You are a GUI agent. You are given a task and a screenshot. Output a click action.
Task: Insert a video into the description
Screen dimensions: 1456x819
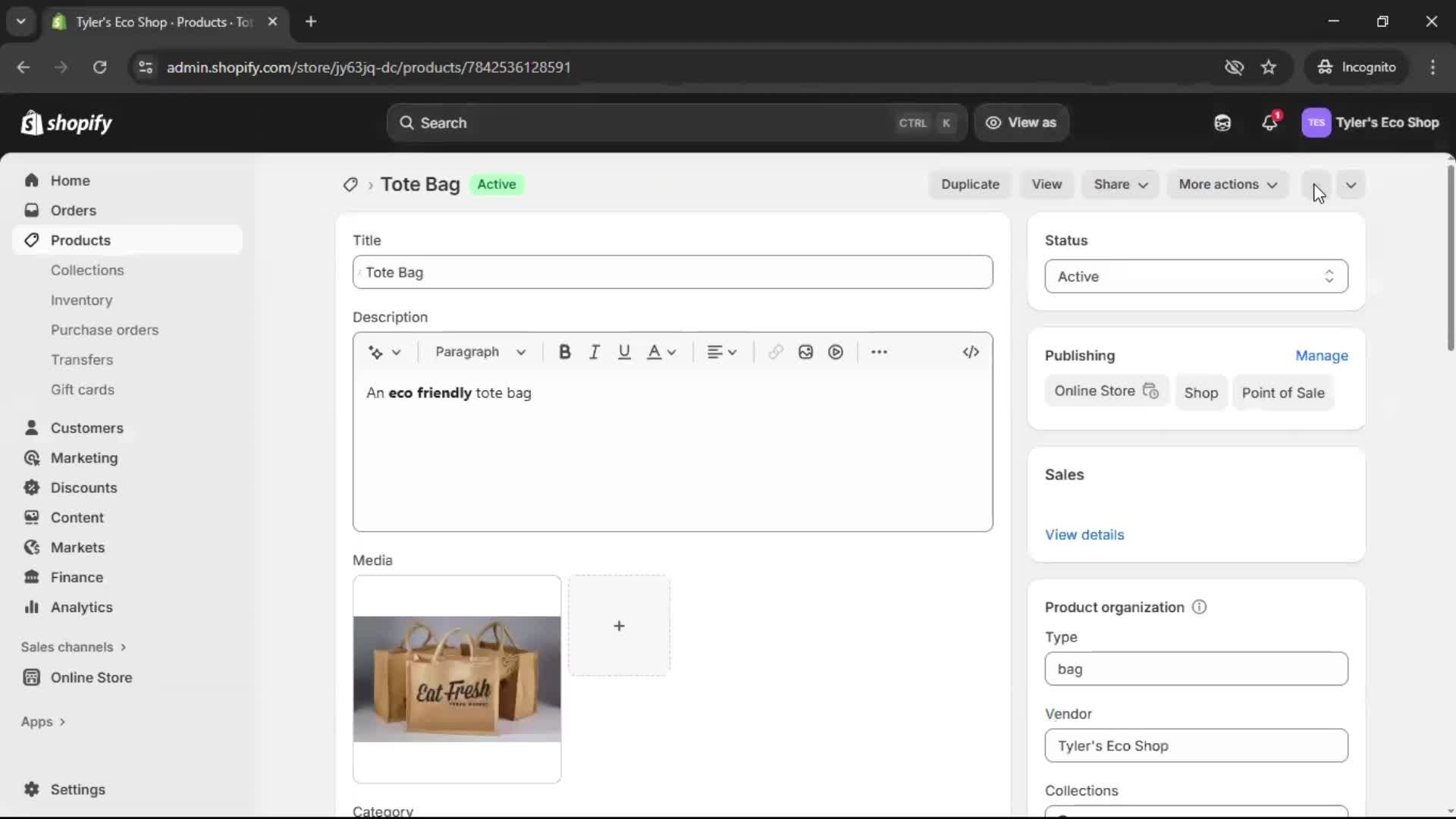click(x=836, y=351)
